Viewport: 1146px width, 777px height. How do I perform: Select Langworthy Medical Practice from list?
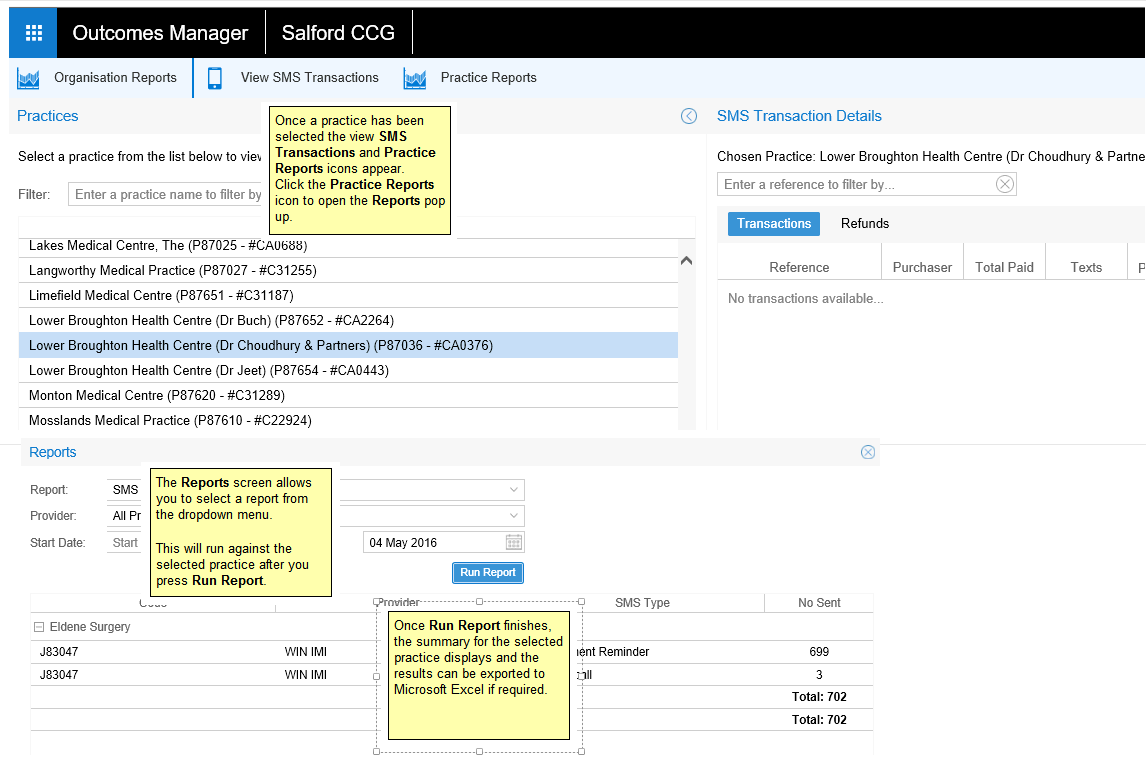173,271
